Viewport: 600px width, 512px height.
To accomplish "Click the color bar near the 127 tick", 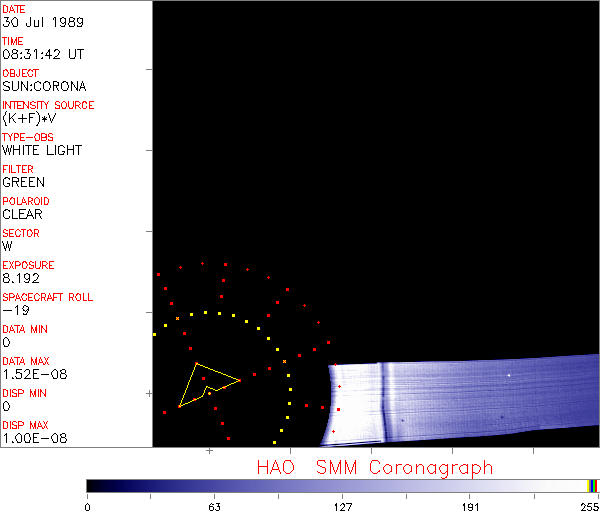I will tap(343, 485).
